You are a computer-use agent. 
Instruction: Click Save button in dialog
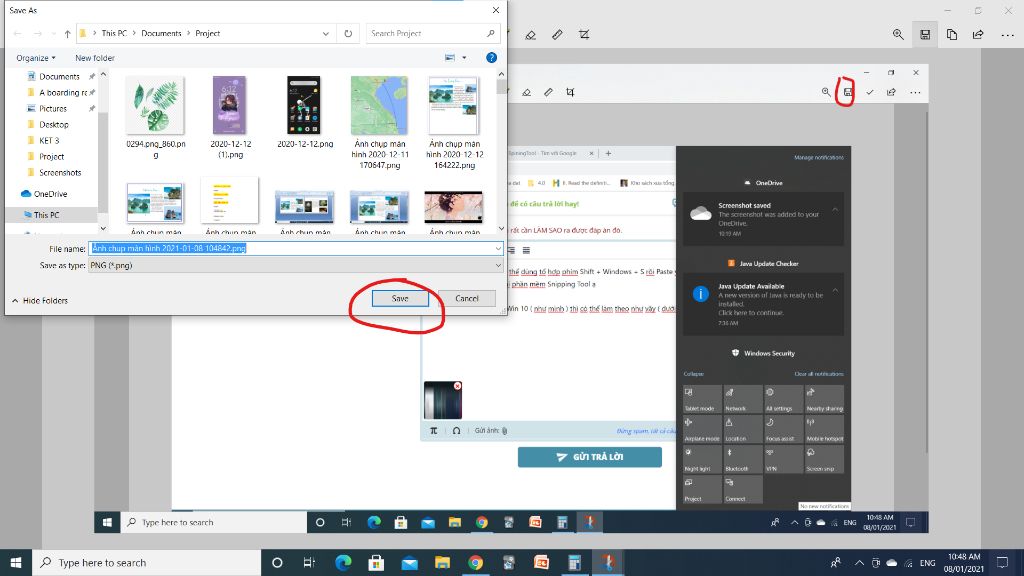[400, 298]
